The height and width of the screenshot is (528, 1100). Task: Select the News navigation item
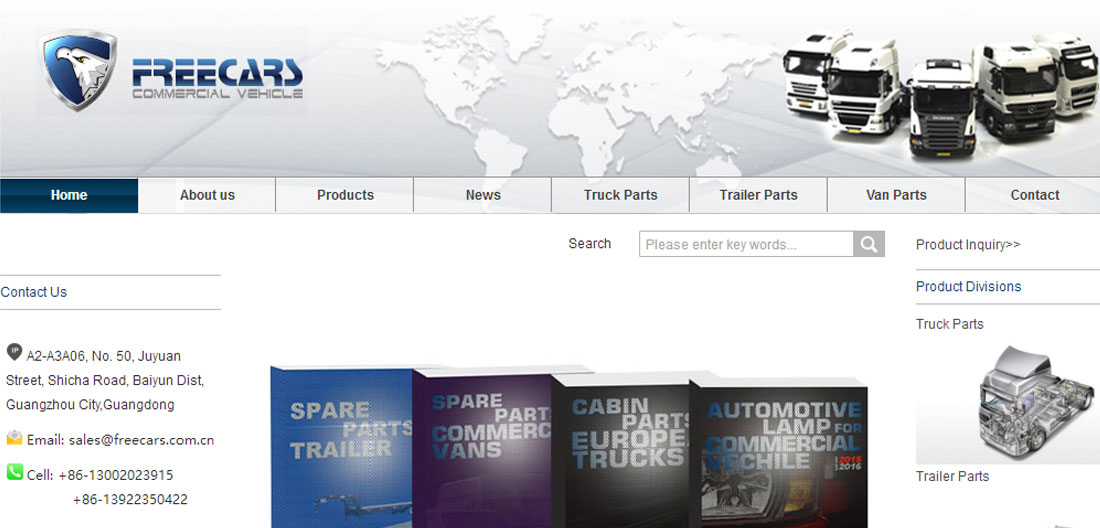(483, 195)
